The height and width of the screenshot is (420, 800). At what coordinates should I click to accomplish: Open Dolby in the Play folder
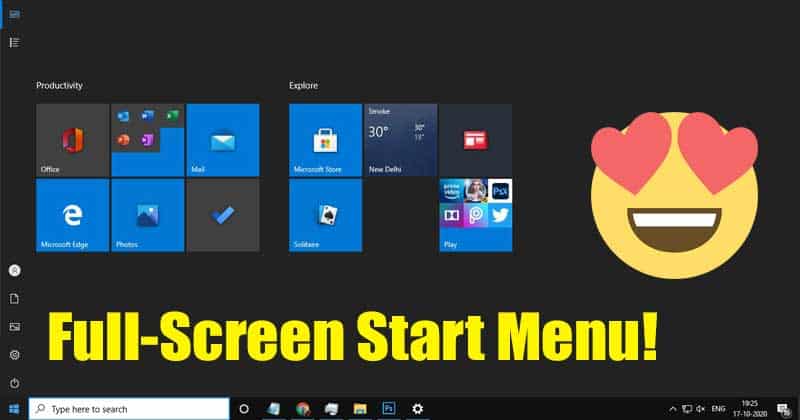(451, 215)
